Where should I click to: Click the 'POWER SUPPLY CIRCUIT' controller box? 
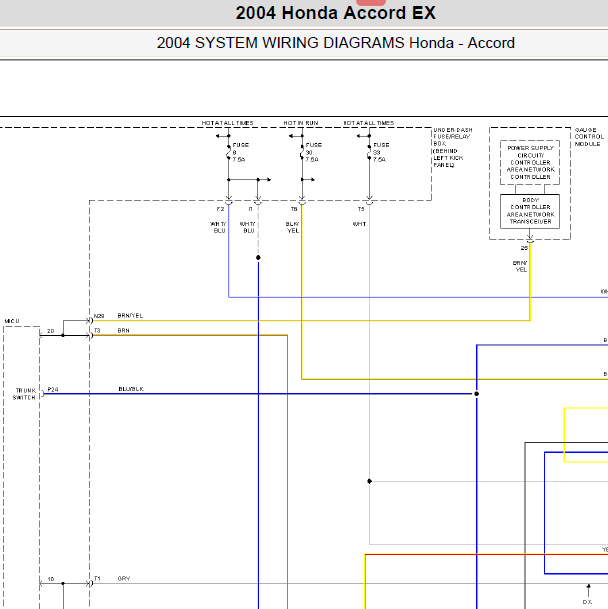[x=530, y=162]
